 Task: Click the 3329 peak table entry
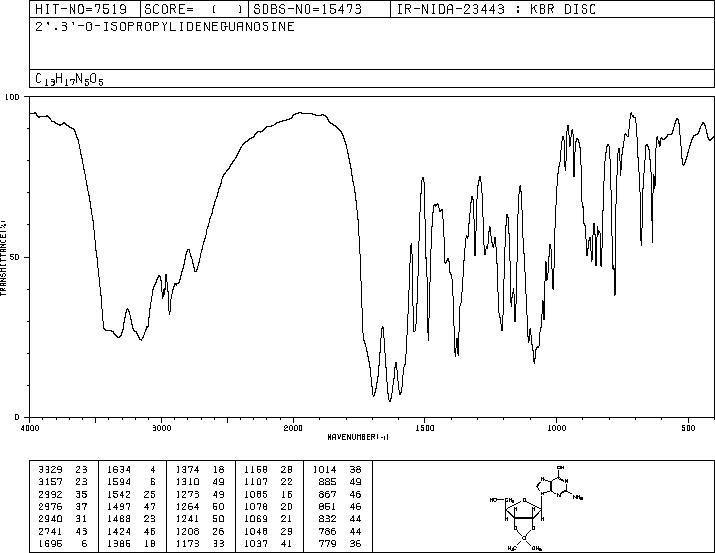point(50,469)
